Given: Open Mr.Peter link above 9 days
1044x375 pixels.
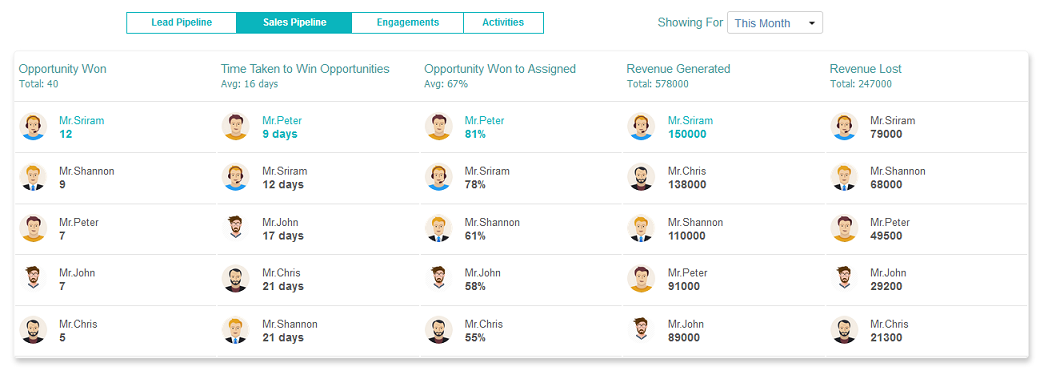Looking at the screenshot, I should pos(282,121).
